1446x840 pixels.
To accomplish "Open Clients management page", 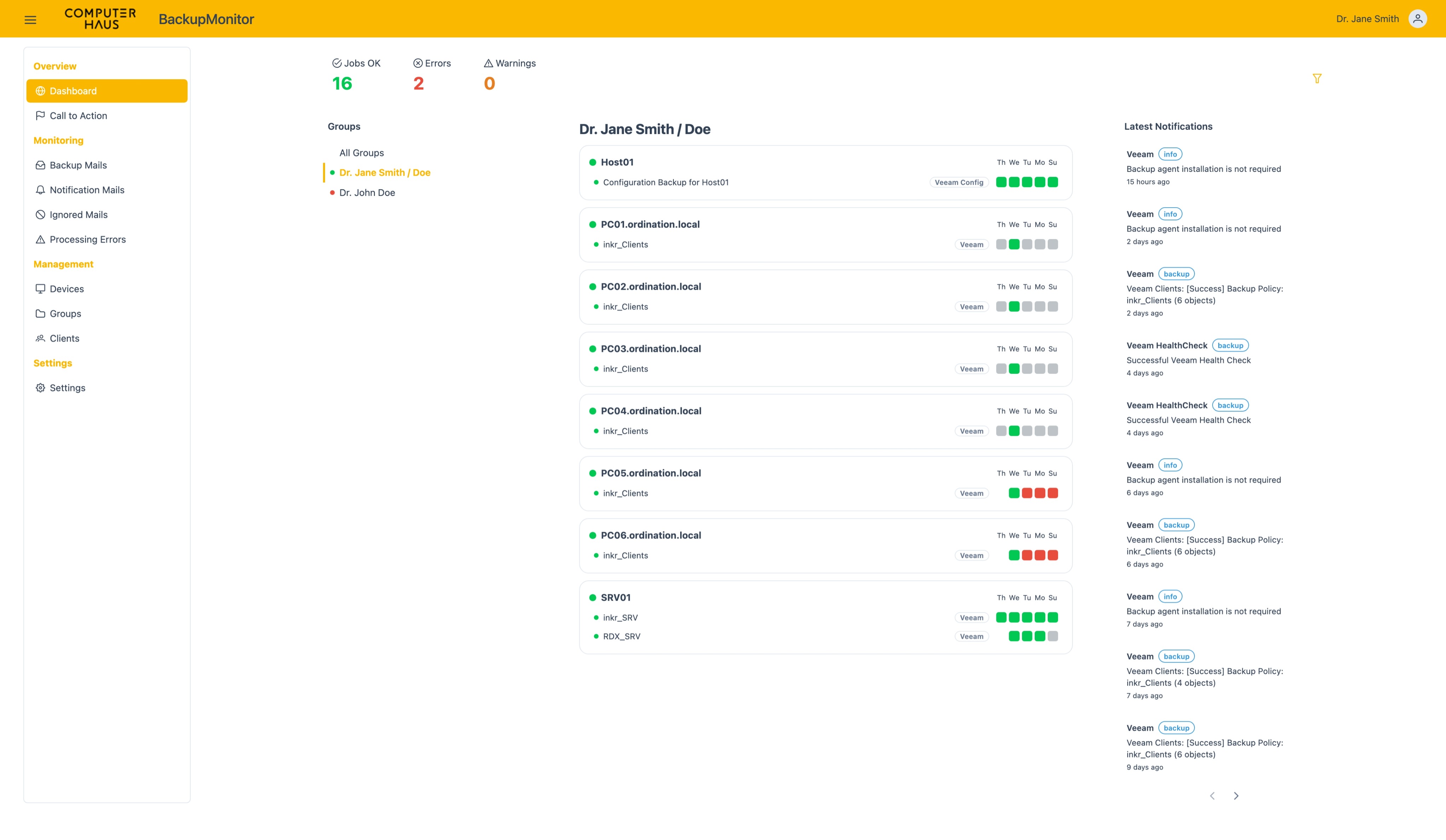I will coord(107,338).
